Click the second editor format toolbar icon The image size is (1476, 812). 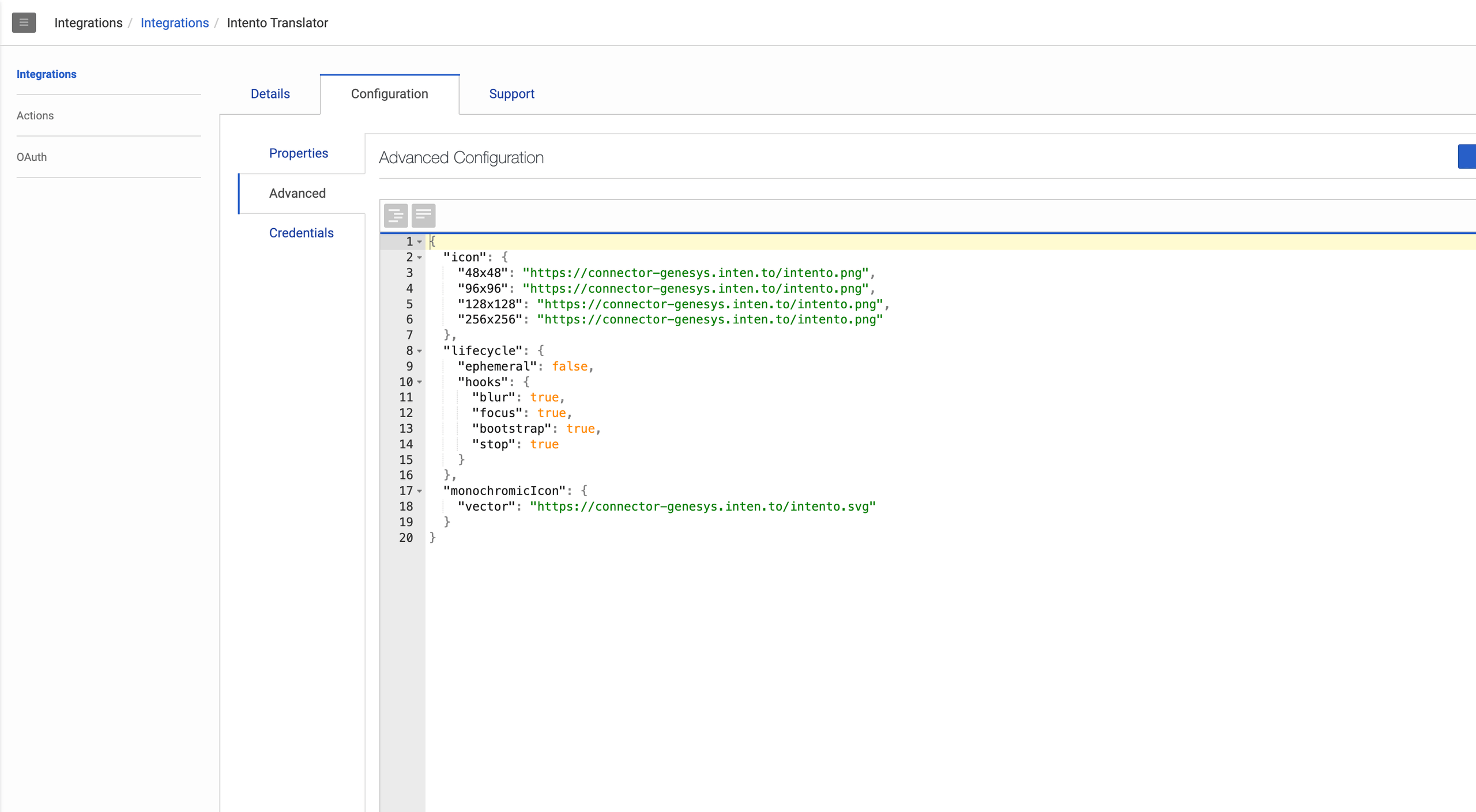[423, 216]
